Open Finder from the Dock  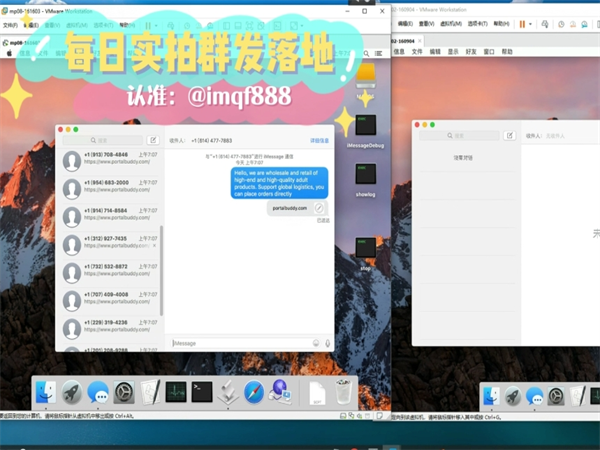pos(46,392)
